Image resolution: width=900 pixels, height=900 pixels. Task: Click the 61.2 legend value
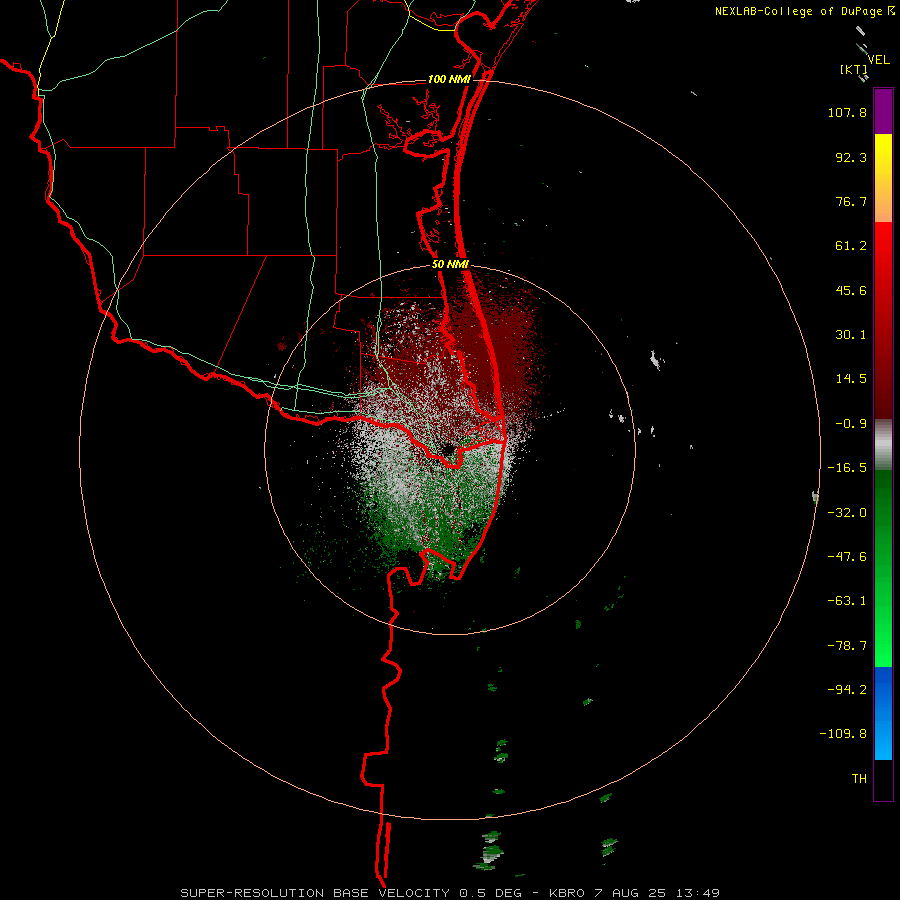tap(851, 246)
